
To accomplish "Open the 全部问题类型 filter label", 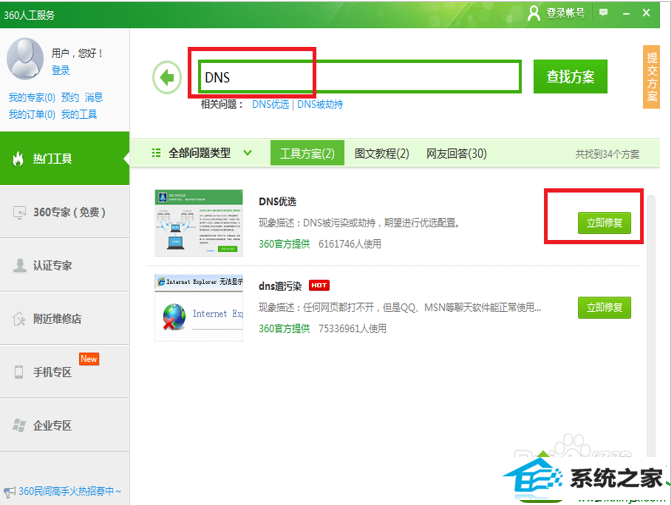I will tap(199, 153).
